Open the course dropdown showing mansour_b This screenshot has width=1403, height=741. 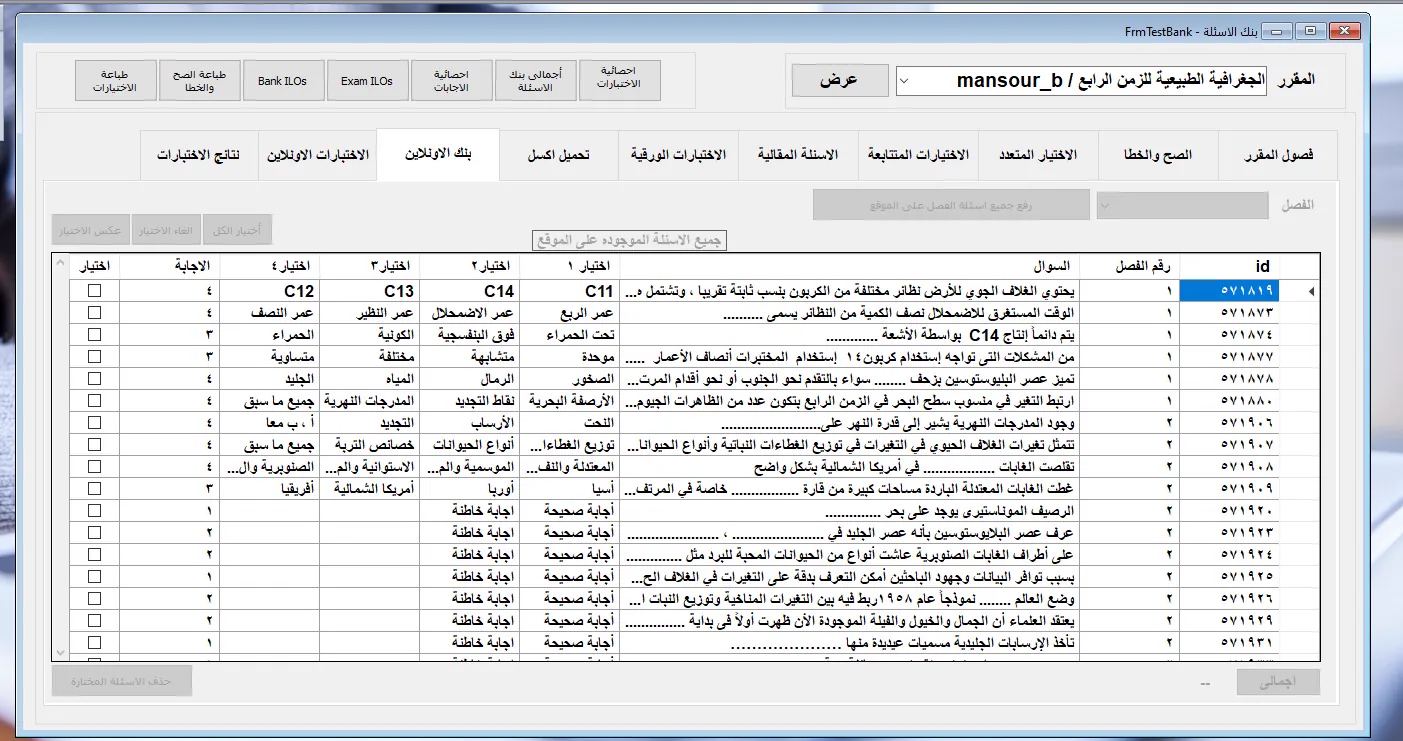pyautogui.click(x=1082, y=80)
